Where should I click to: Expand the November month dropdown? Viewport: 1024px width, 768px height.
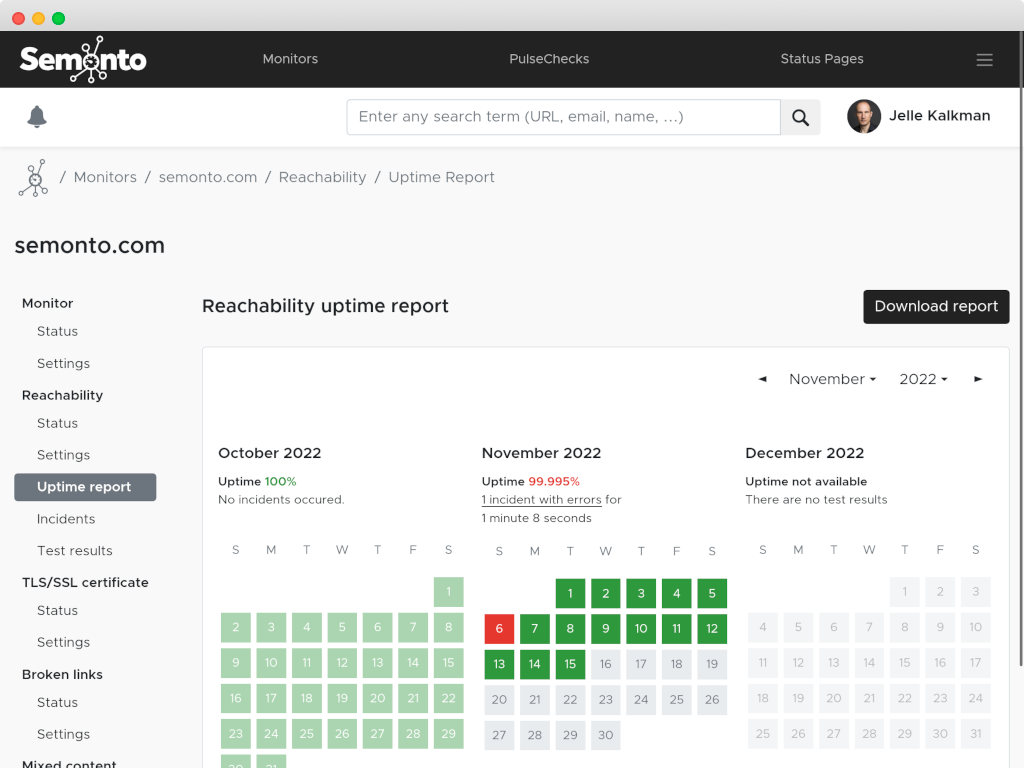point(832,379)
